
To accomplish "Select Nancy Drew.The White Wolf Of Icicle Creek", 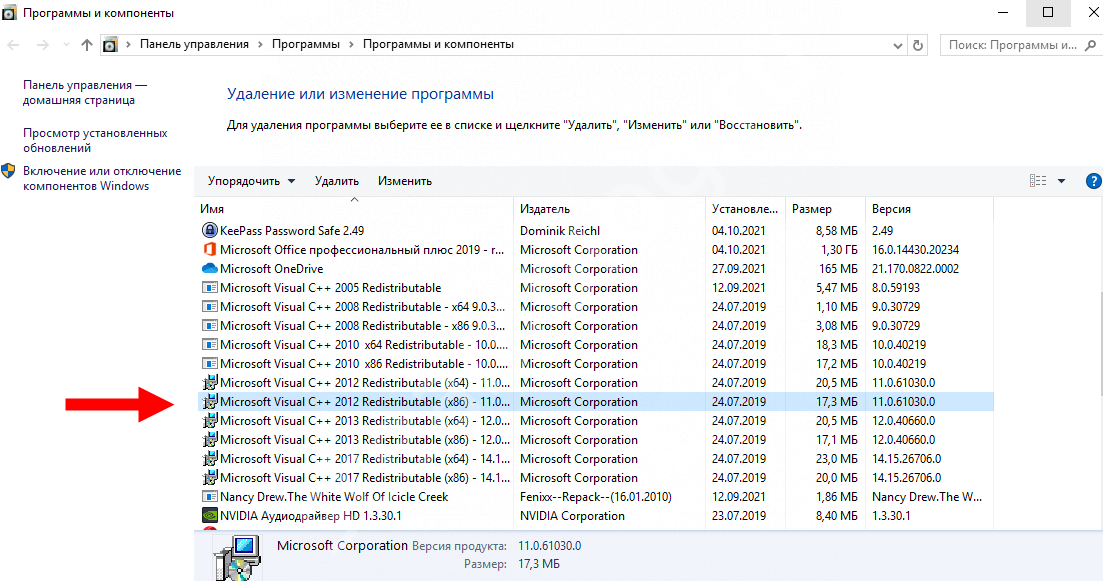I will coord(334,496).
